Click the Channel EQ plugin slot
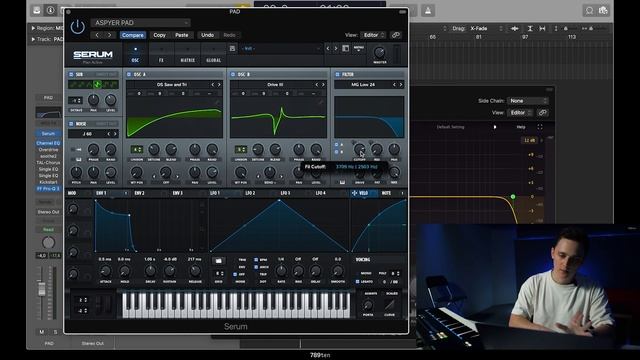 coord(48,143)
